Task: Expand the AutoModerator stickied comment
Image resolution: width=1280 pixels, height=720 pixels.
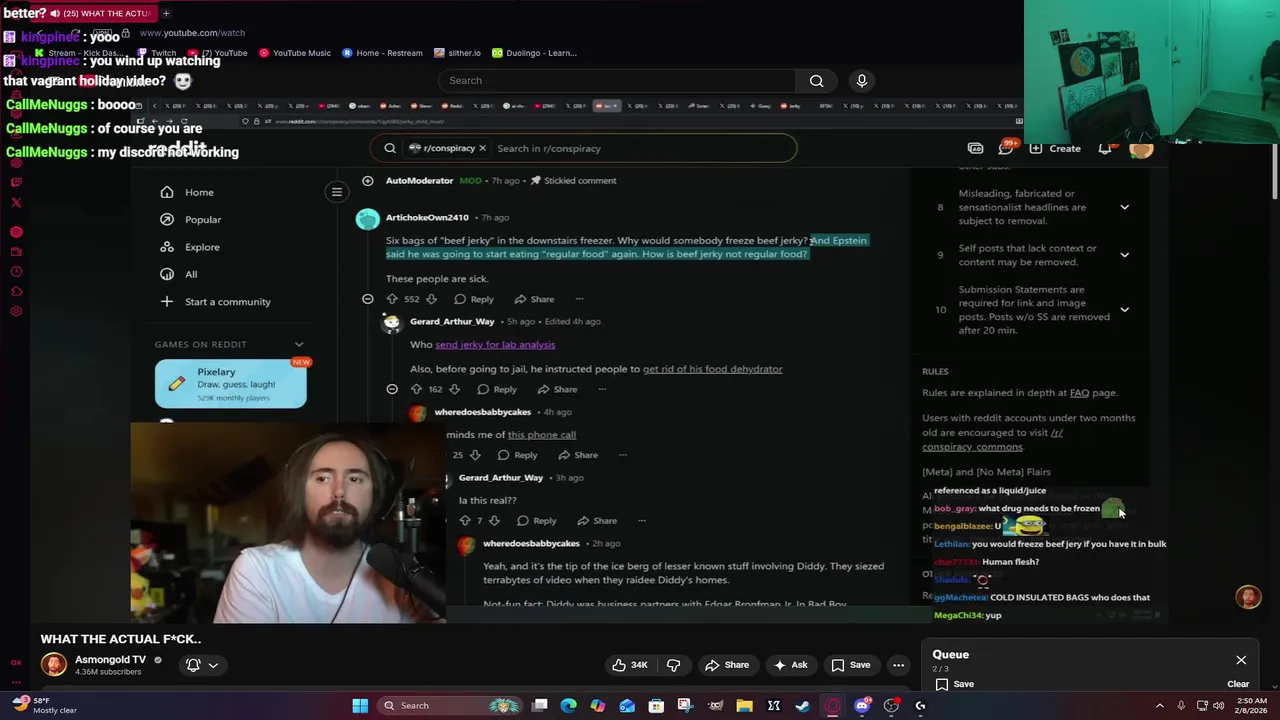Action: coord(367,181)
